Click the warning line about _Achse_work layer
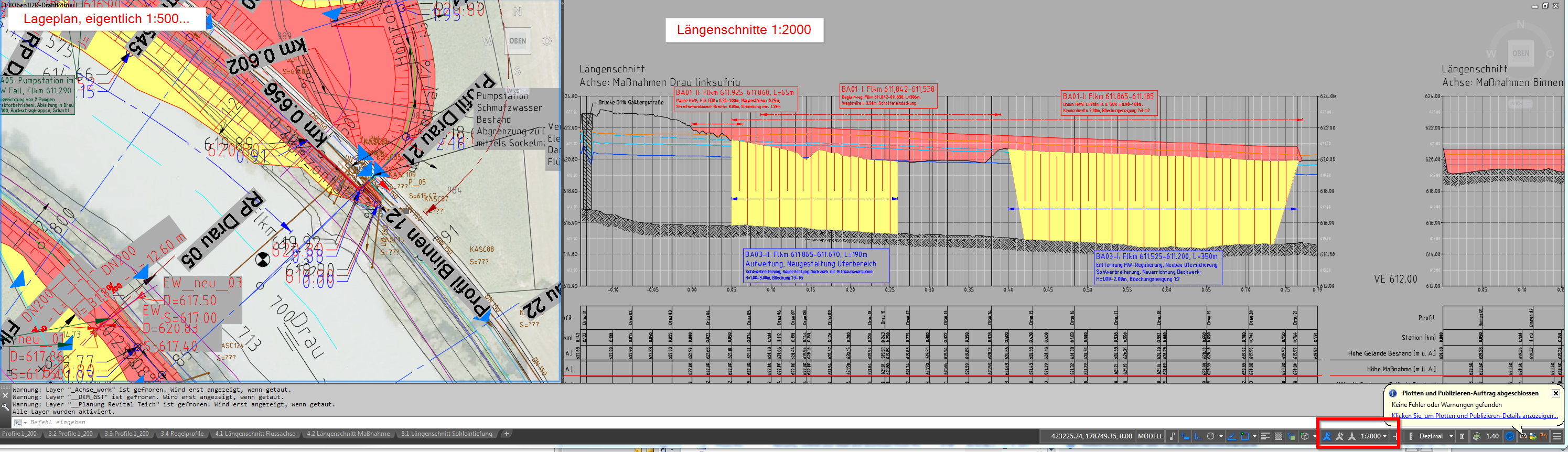This screenshot has width=1568, height=452. 152,390
